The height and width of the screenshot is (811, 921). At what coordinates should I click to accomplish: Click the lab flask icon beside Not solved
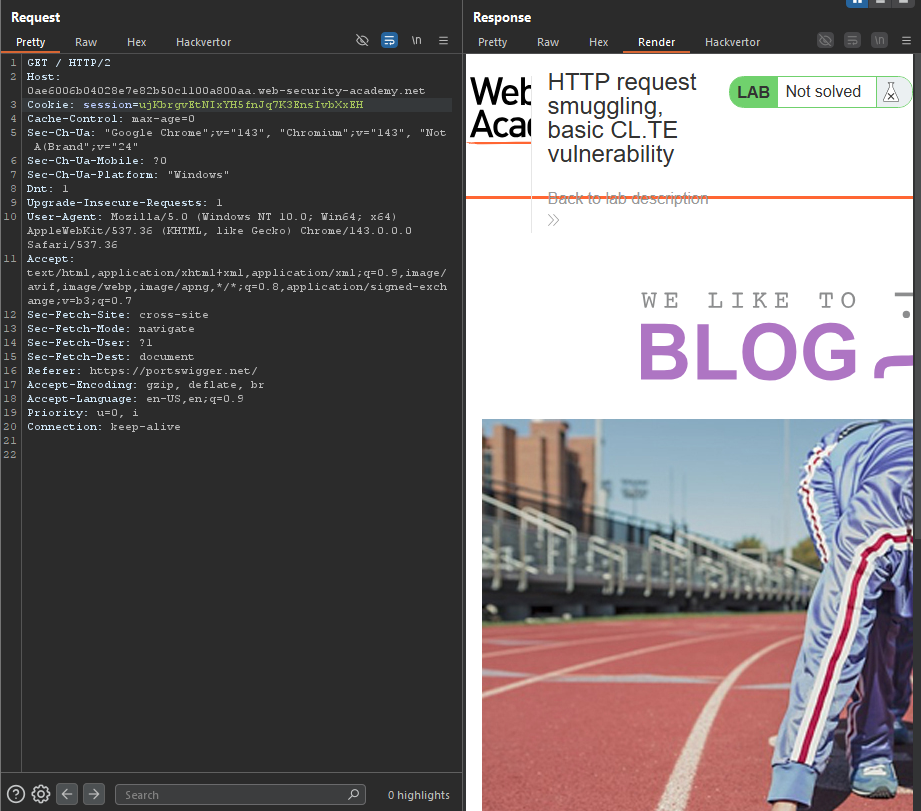[x=890, y=92]
